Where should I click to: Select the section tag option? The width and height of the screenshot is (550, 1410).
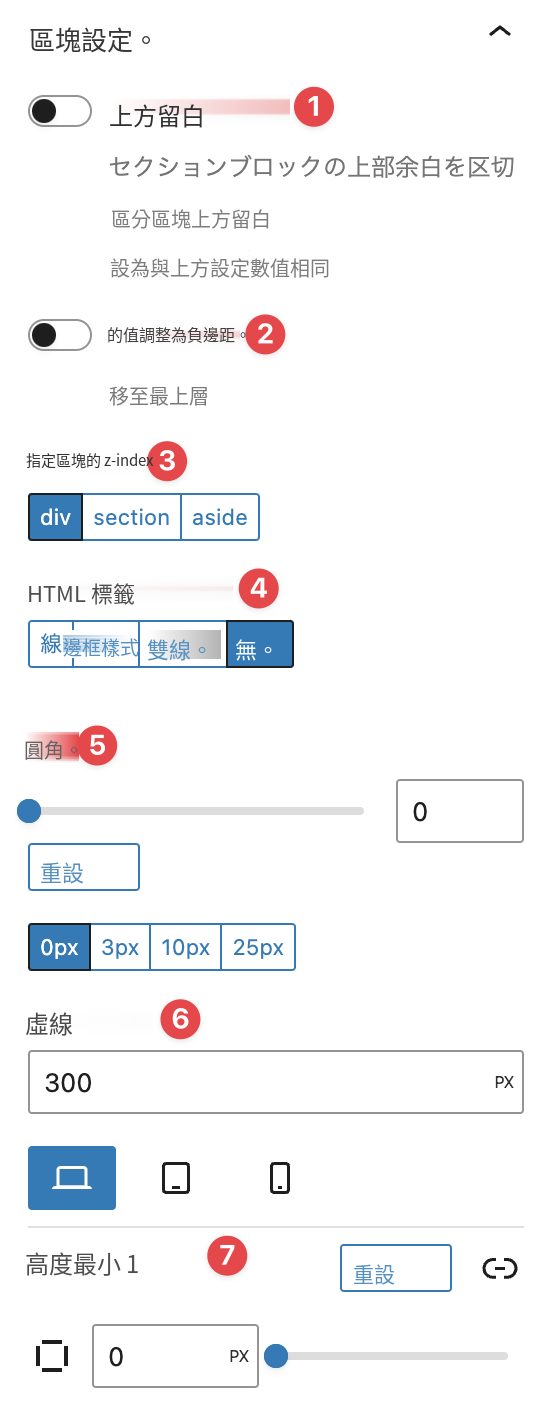tap(131, 517)
